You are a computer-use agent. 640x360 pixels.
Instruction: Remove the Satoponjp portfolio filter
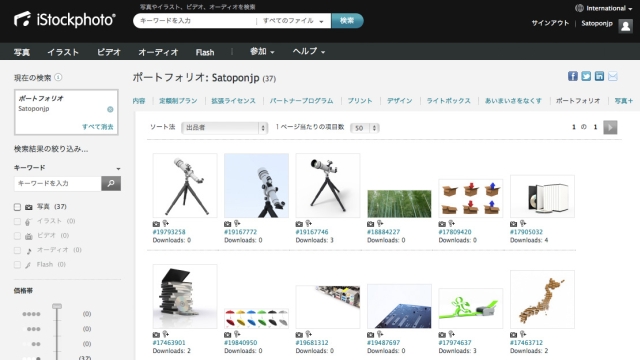pyautogui.click(x=110, y=109)
